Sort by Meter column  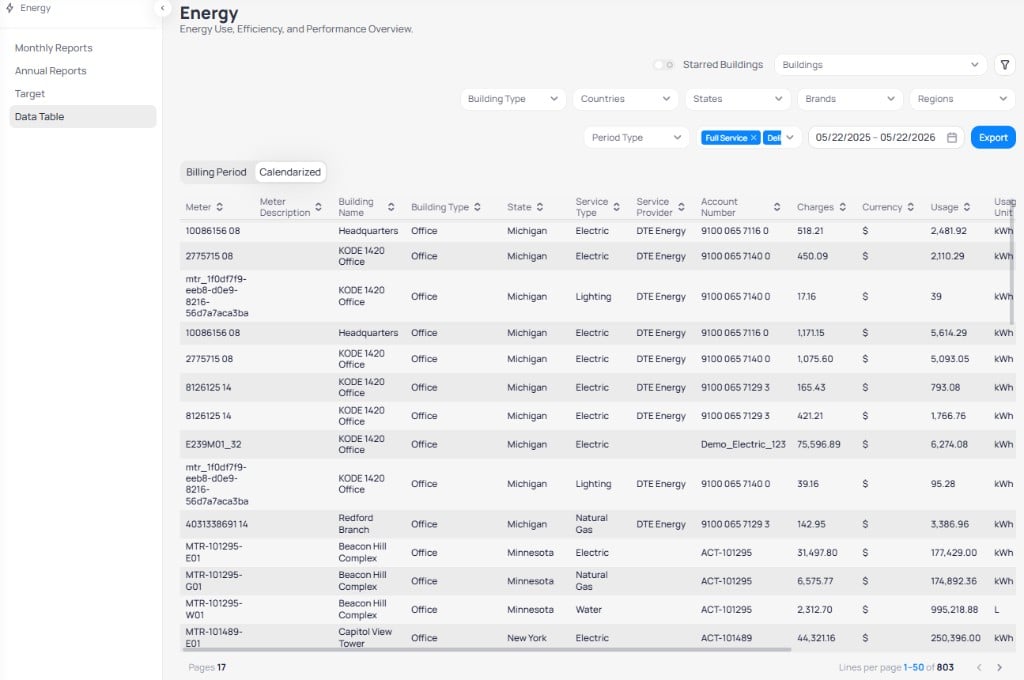[x=219, y=207]
